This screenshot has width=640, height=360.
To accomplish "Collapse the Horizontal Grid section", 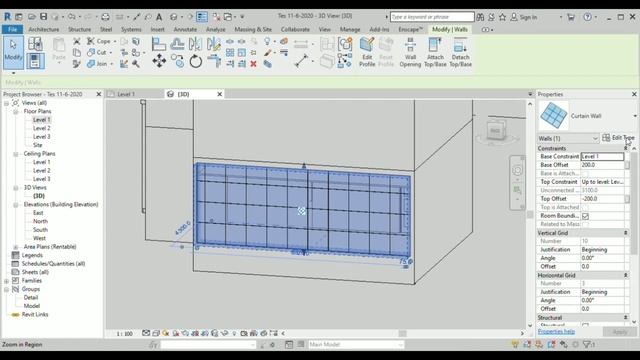I will click(626, 275).
